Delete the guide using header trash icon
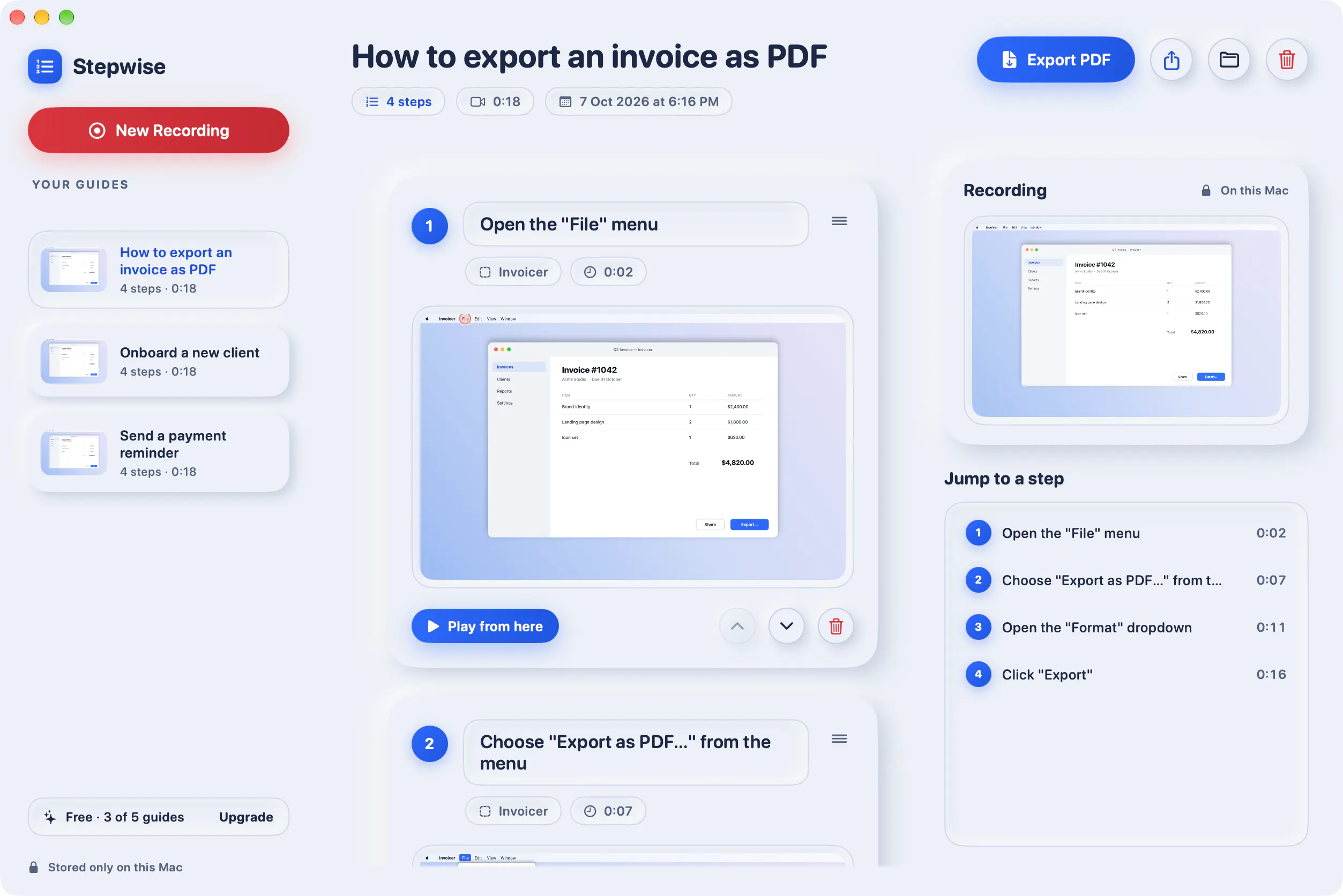Image resolution: width=1343 pixels, height=896 pixels. [x=1286, y=59]
